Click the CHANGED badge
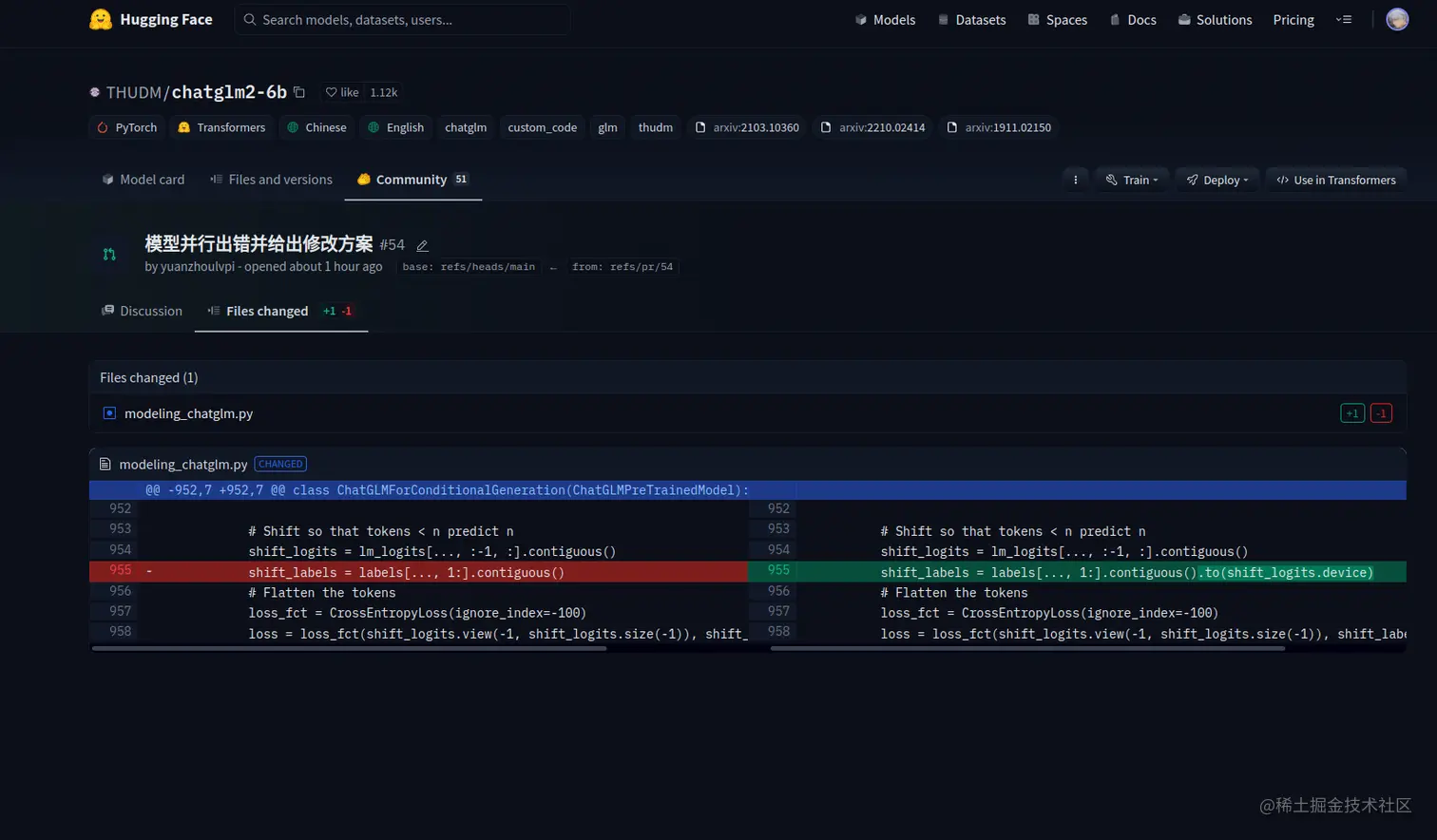This screenshot has height=840, width=1437. (280, 464)
